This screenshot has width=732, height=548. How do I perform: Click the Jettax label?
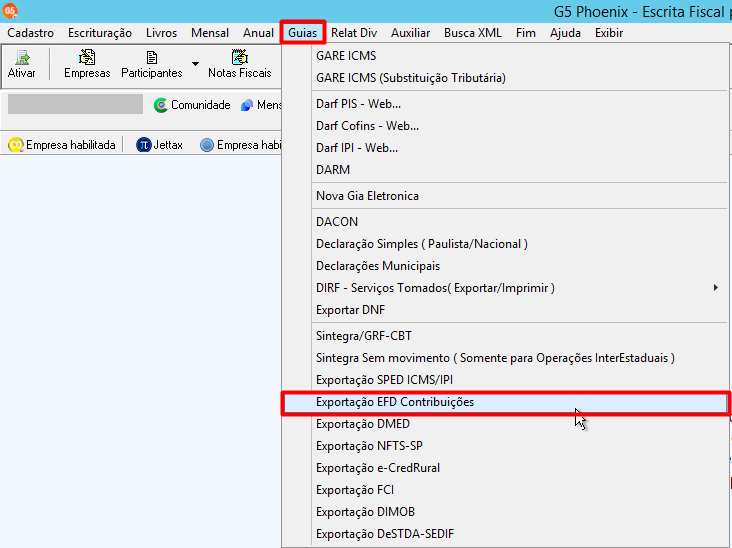[x=168, y=145]
